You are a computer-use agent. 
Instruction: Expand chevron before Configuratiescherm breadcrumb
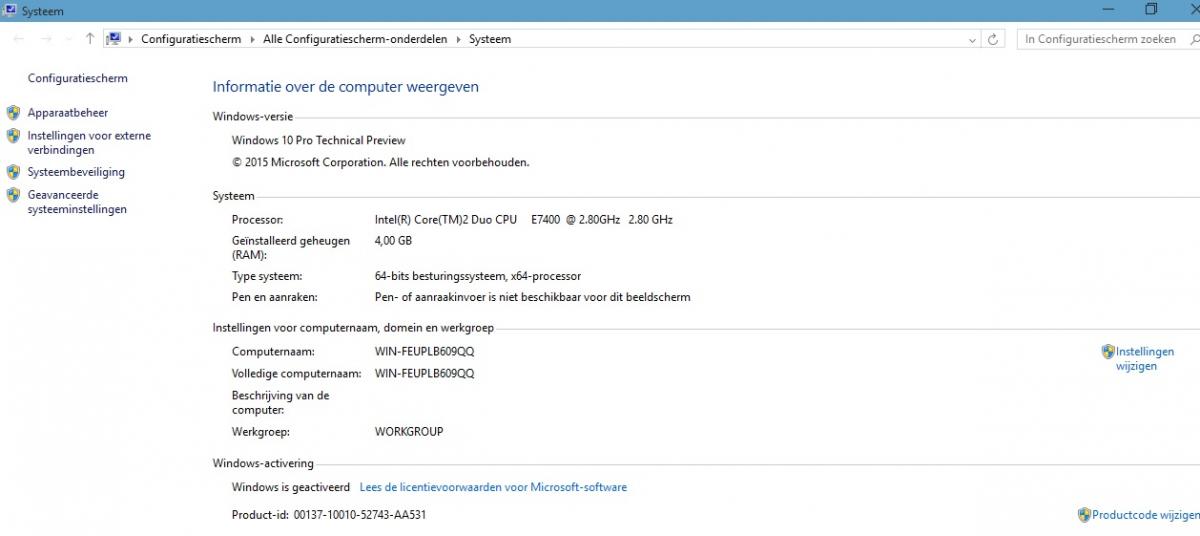130,39
